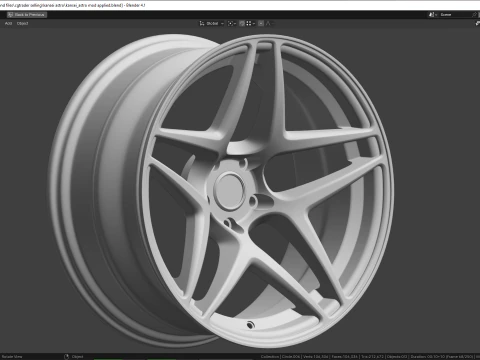Open the Object menu in viewport header
Screen dimensions: 480x360
23,23
